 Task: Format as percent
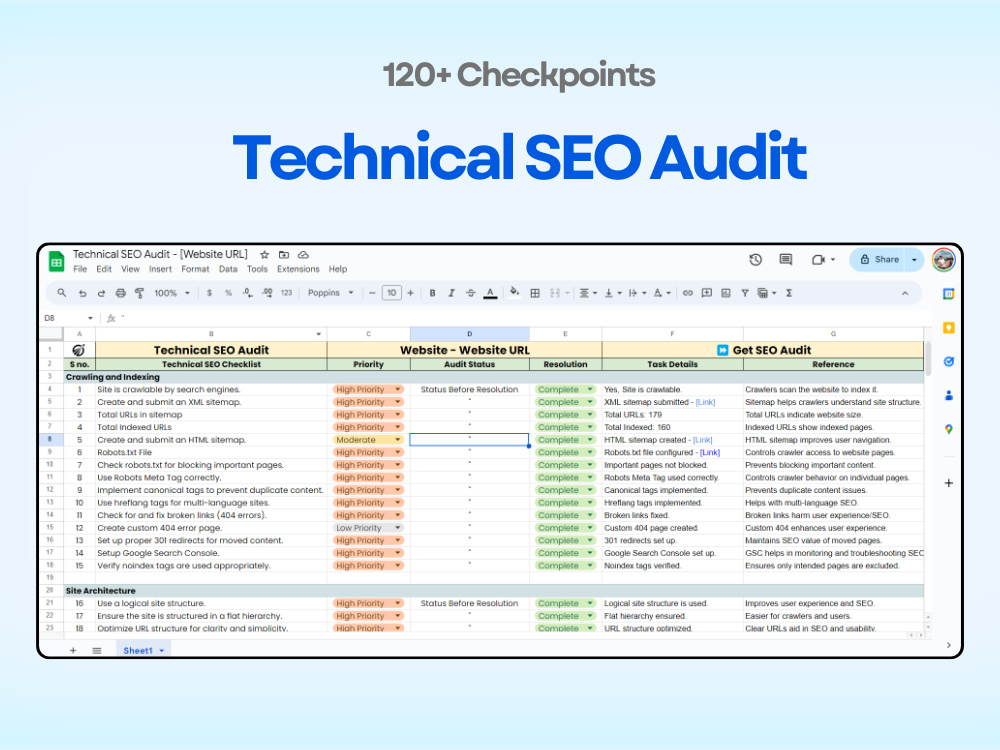coord(228,293)
